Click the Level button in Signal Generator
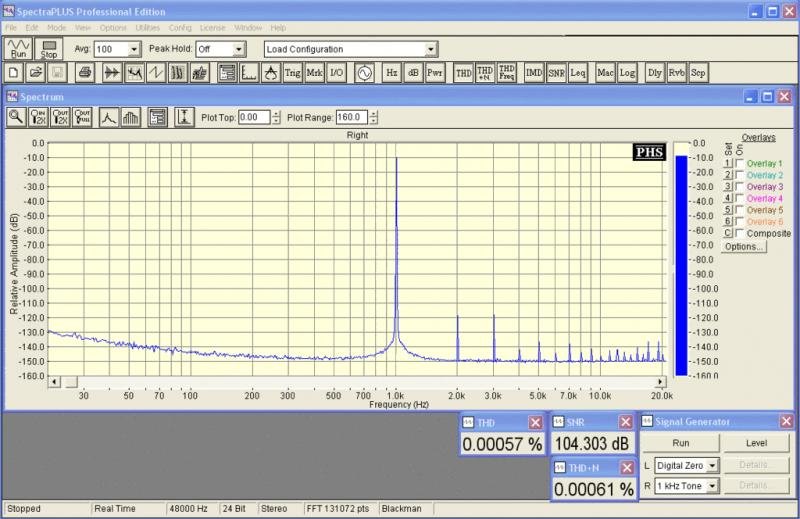Image resolution: width=800 pixels, height=519 pixels. (x=756, y=443)
